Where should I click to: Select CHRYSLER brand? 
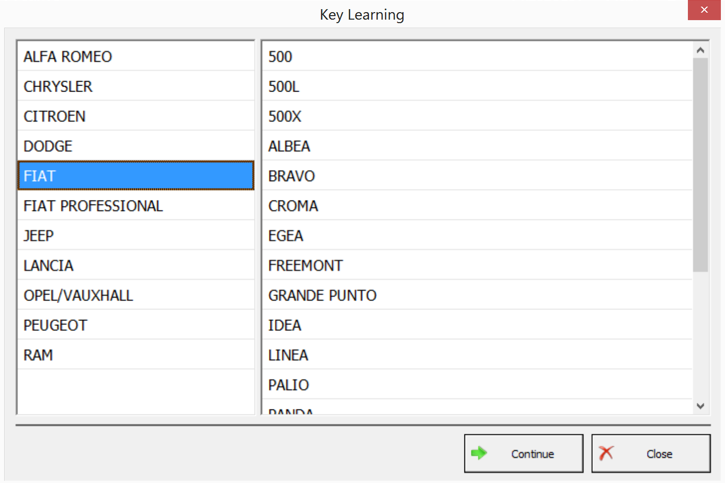[135, 86]
